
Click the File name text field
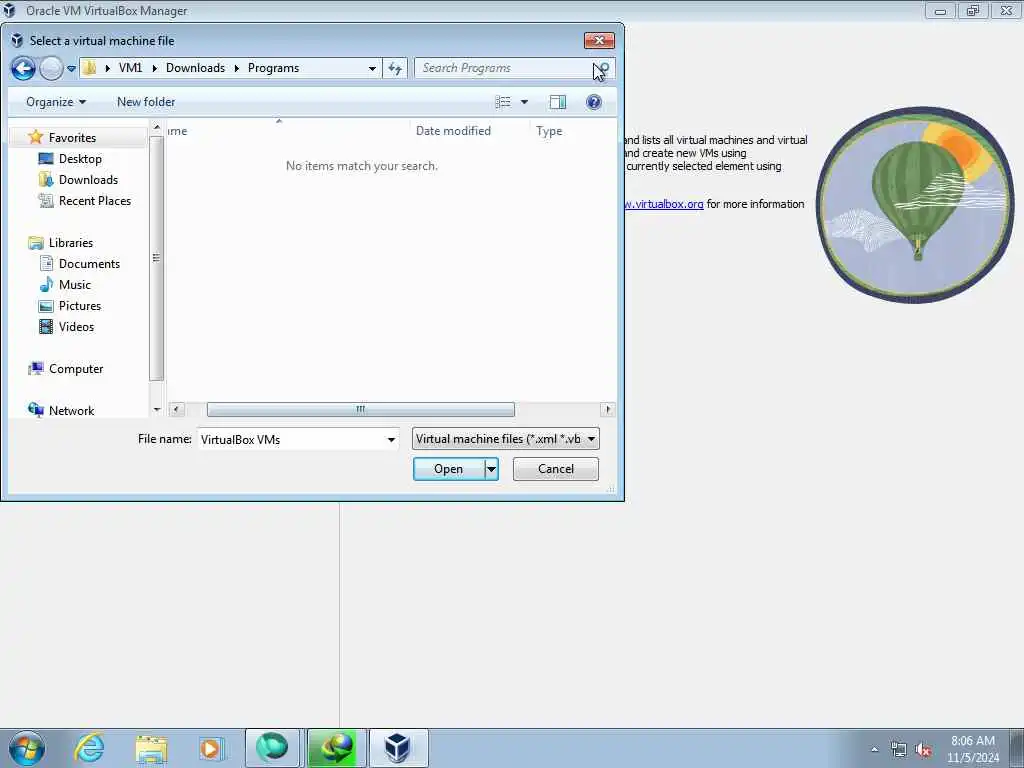point(291,440)
